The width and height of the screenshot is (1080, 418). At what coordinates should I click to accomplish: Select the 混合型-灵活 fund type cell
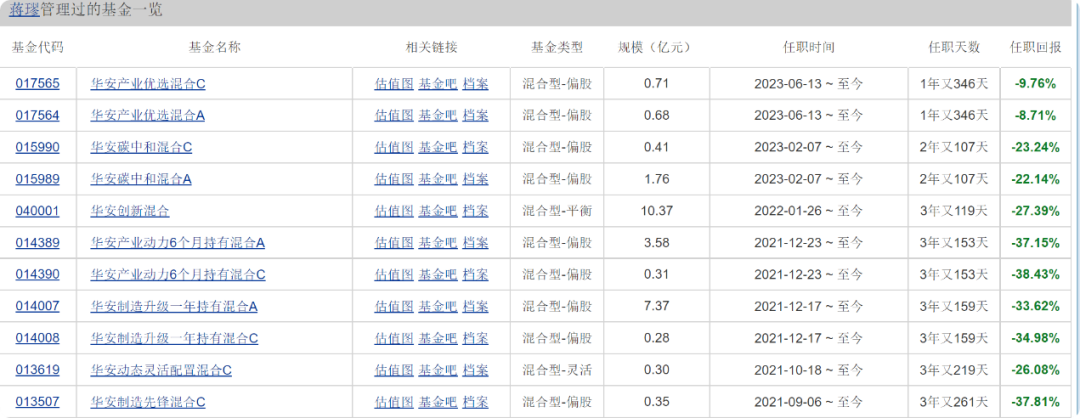557,370
